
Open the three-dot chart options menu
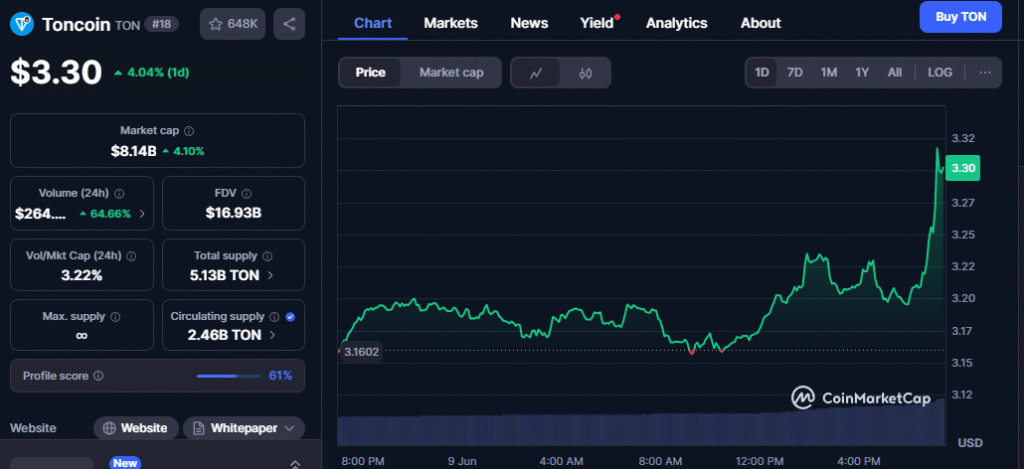tap(985, 73)
